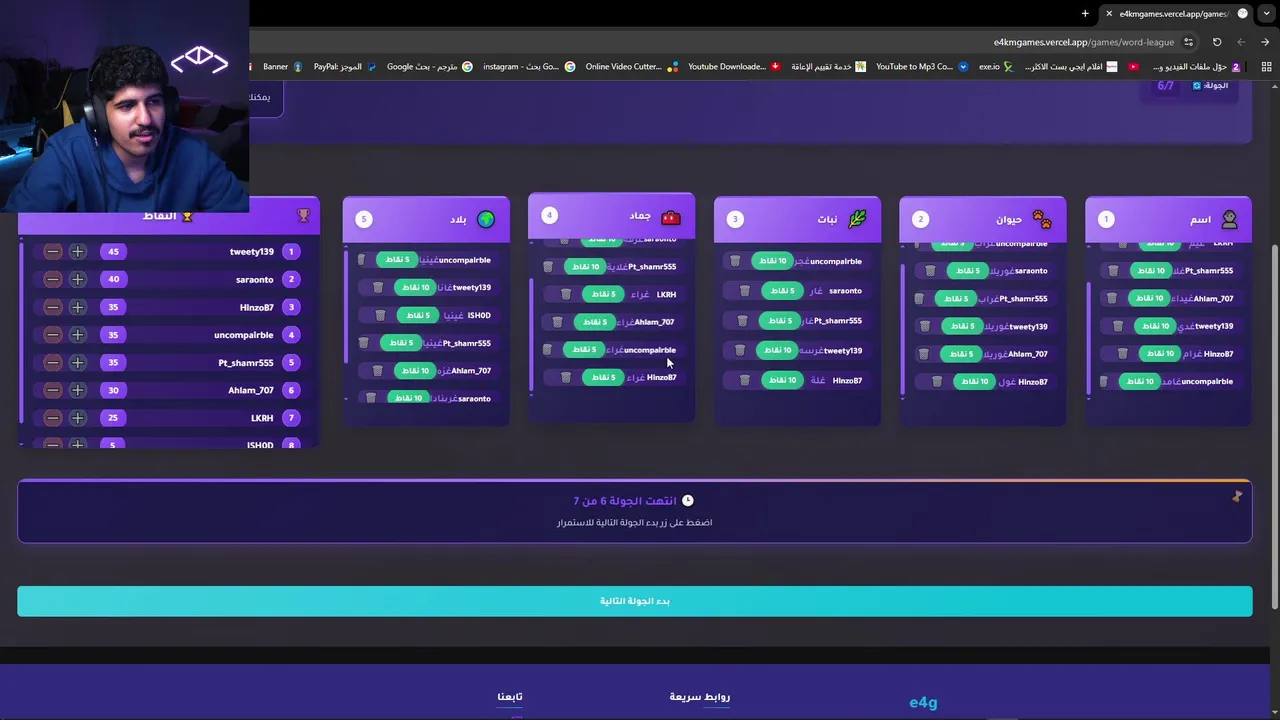Trash uncompairble's answer in the نبات column
Screen dimensions: 1280x720
pos(735,261)
